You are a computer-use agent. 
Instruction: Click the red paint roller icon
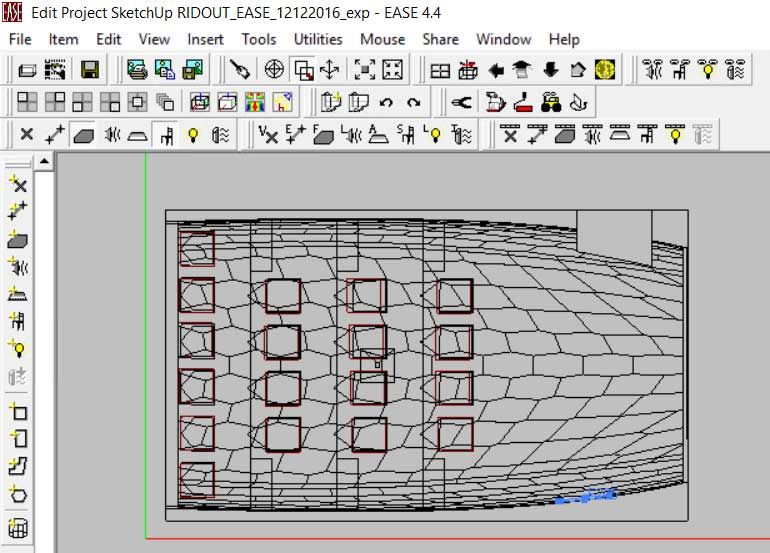[x=523, y=103]
